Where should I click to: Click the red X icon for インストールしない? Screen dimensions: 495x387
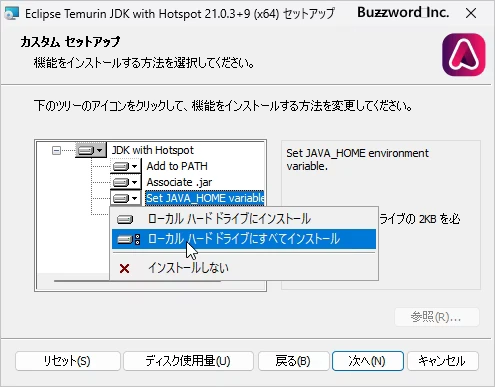pos(124,268)
